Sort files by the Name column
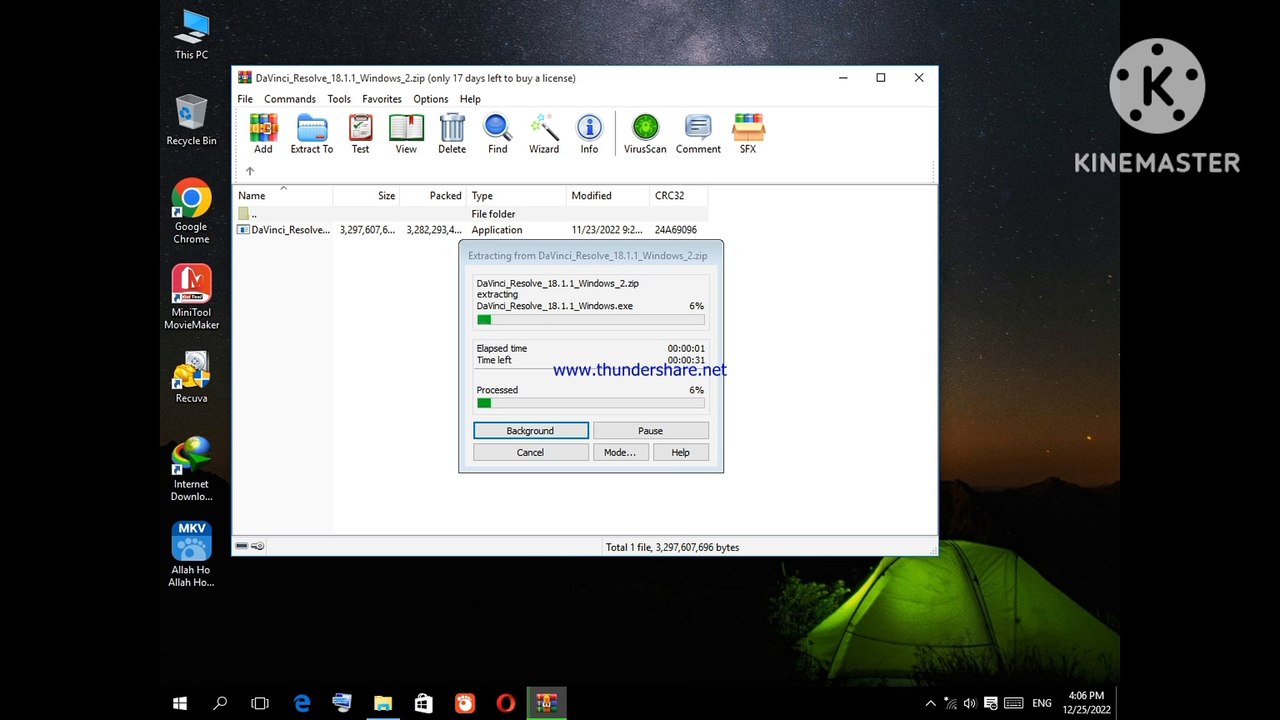The image size is (1280, 720). tap(283, 196)
